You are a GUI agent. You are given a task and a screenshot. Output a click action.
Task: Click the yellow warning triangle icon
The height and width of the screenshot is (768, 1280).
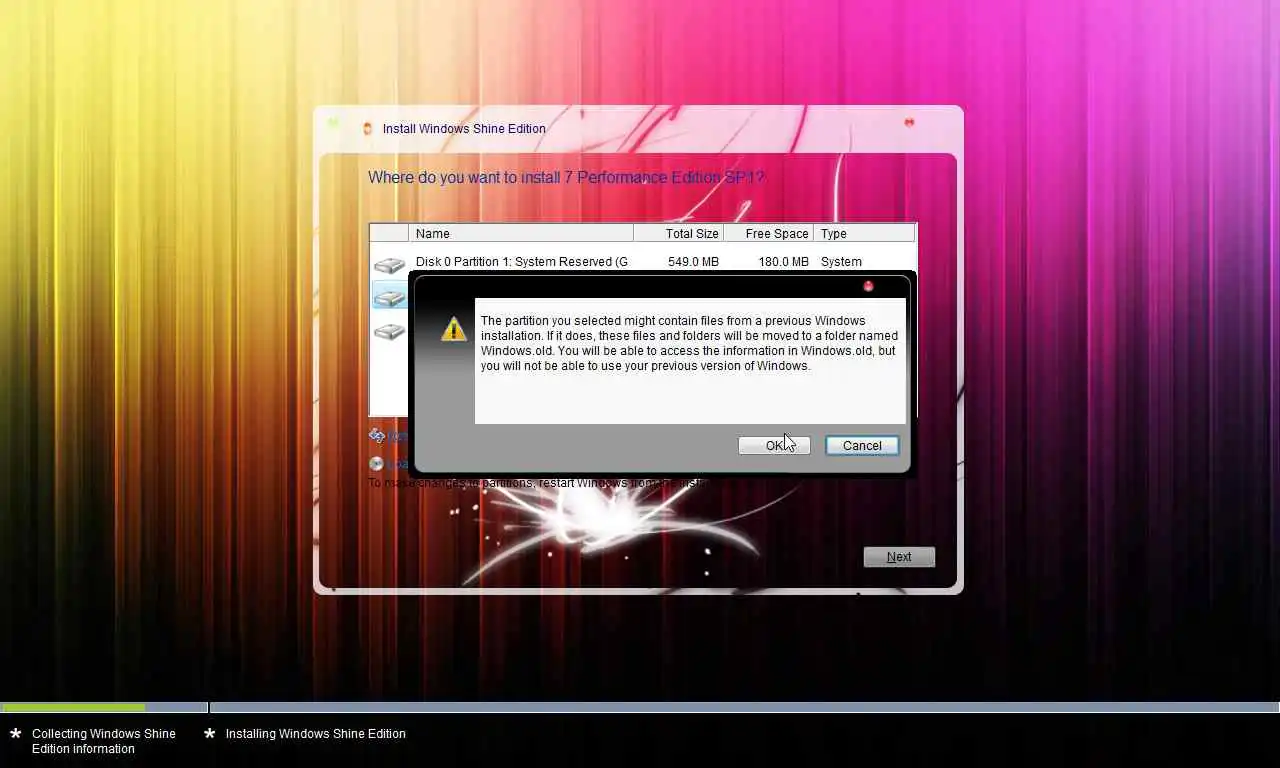pos(454,329)
